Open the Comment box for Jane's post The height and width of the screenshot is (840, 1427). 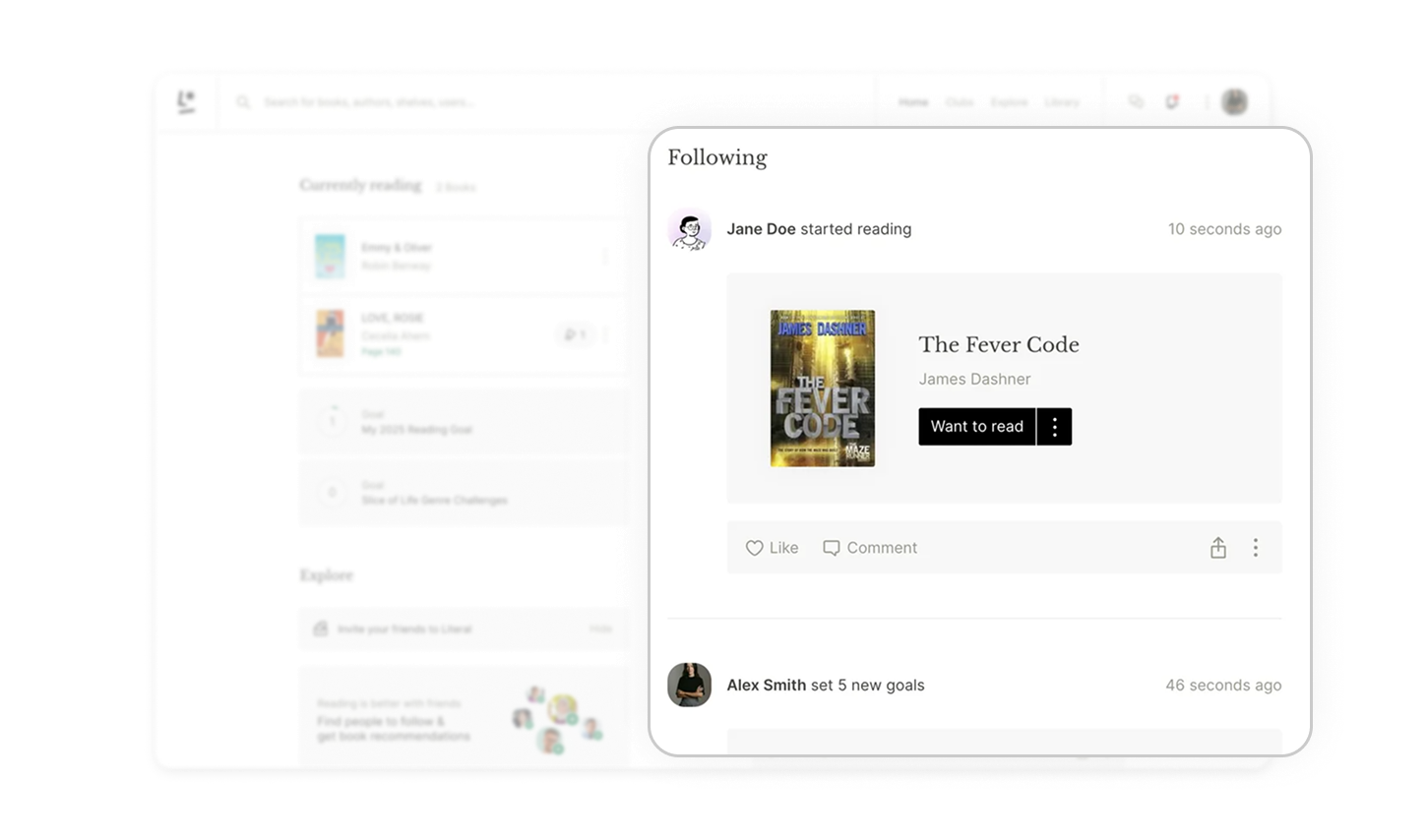coord(870,548)
